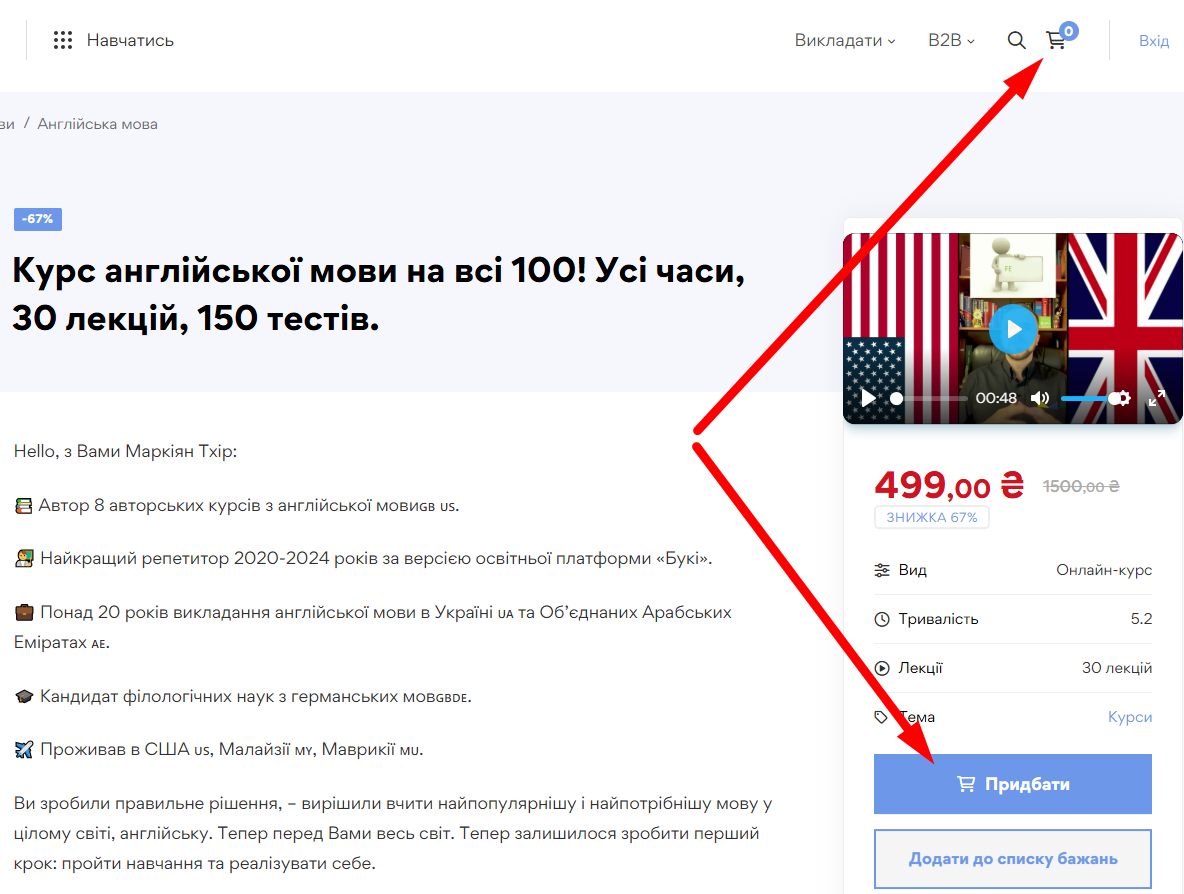
Task: Click the search magnifier icon
Action: point(1016,40)
